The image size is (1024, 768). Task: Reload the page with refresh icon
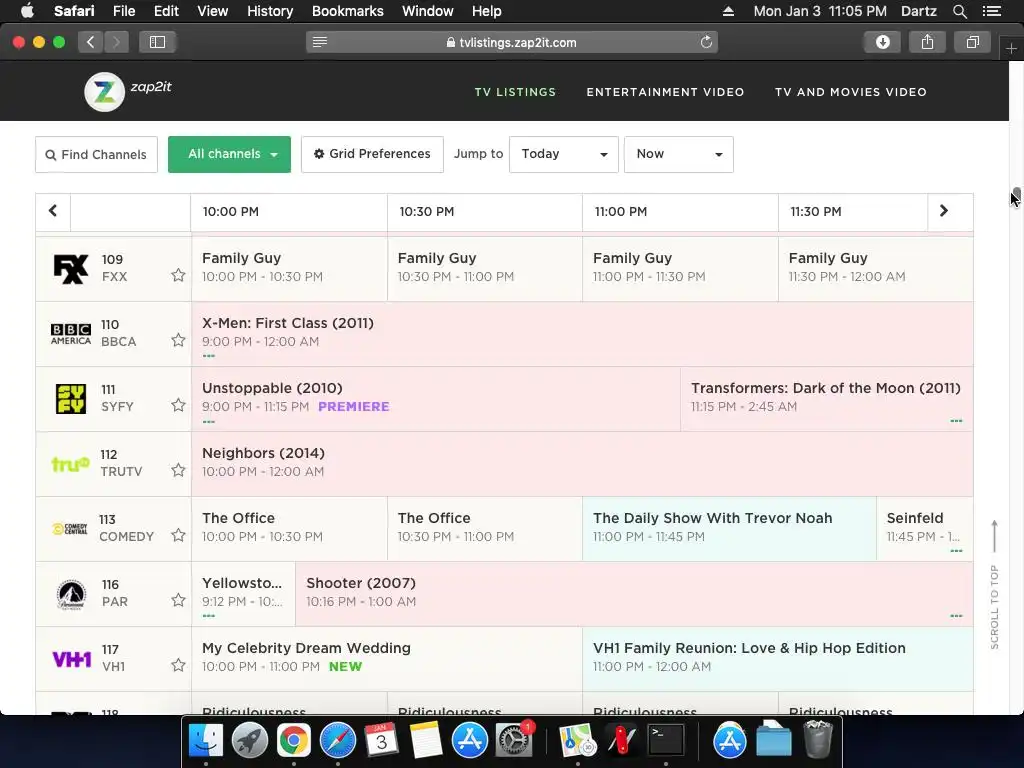(x=706, y=42)
